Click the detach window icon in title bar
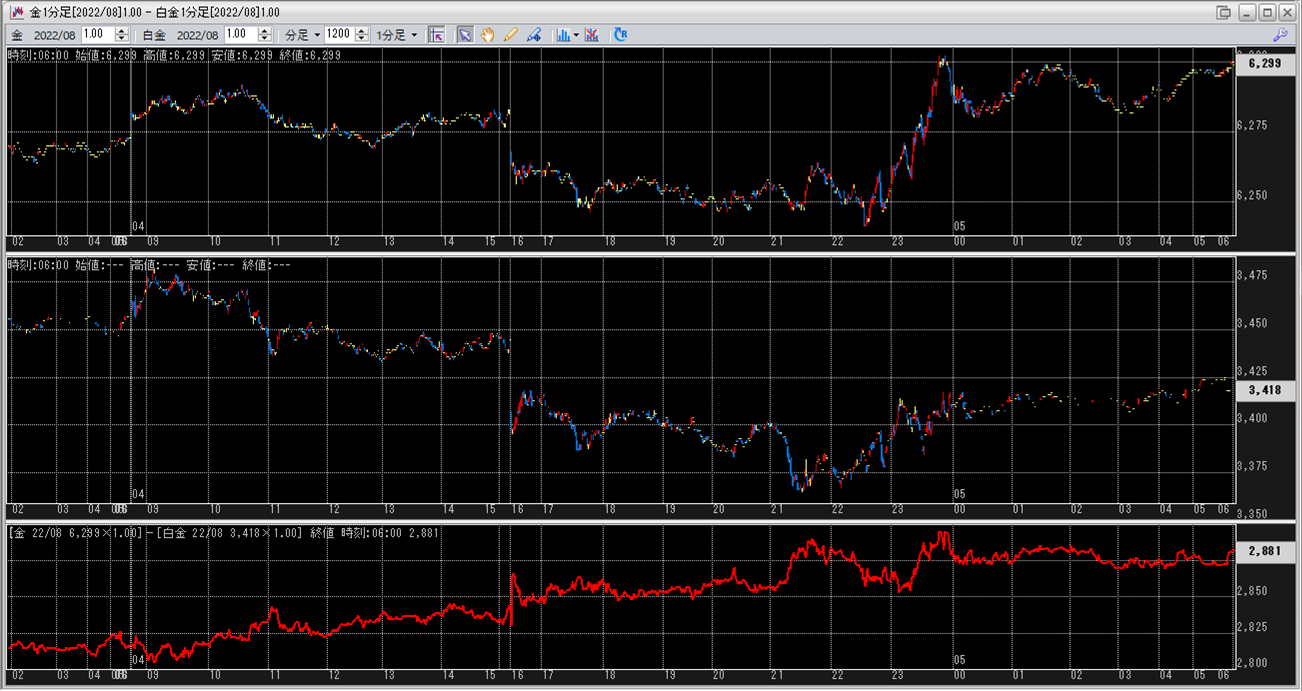The height and width of the screenshot is (691, 1302). point(1223,12)
